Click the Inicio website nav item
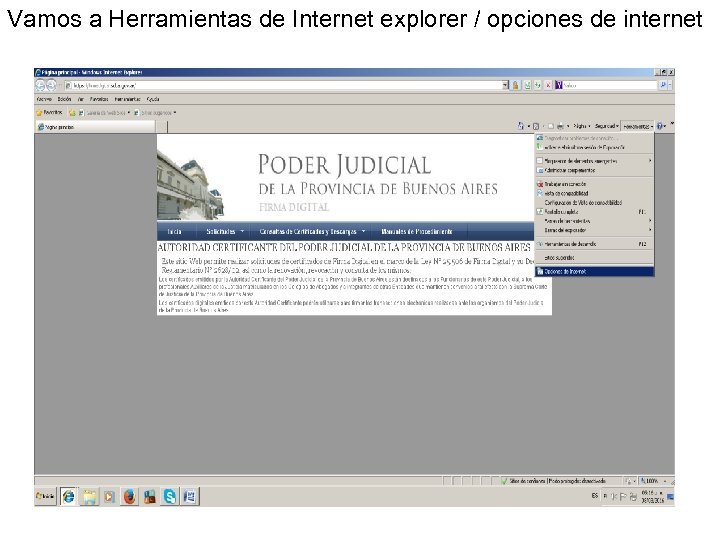Screen dimensions: 720x540 [x=174, y=231]
